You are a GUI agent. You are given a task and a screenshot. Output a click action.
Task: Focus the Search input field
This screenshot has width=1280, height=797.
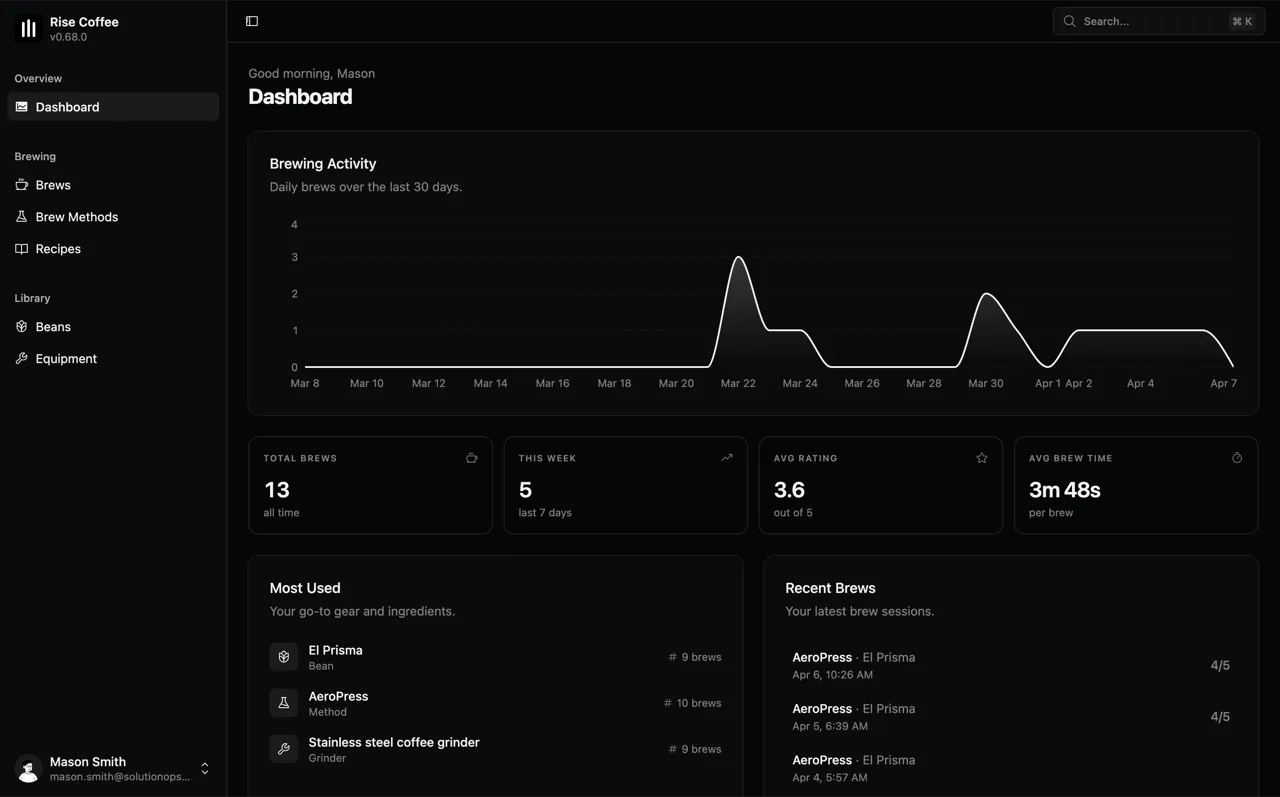pyautogui.click(x=1150, y=21)
